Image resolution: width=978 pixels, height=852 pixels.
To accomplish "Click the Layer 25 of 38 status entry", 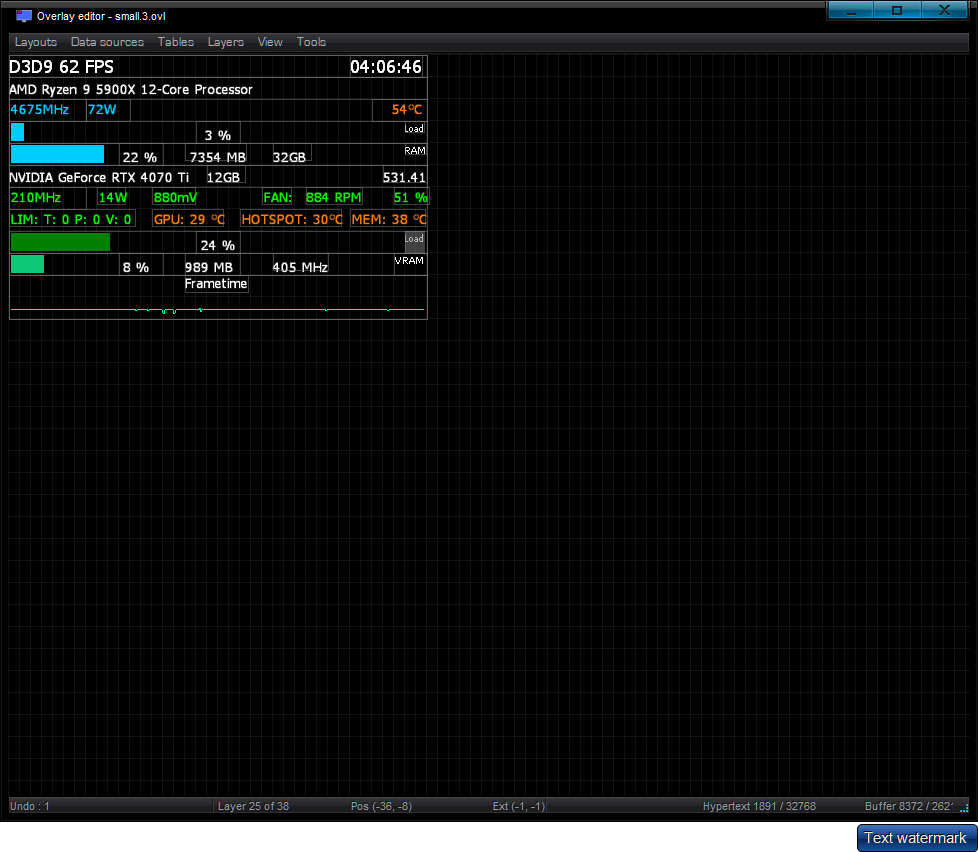I will [x=253, y=806].
